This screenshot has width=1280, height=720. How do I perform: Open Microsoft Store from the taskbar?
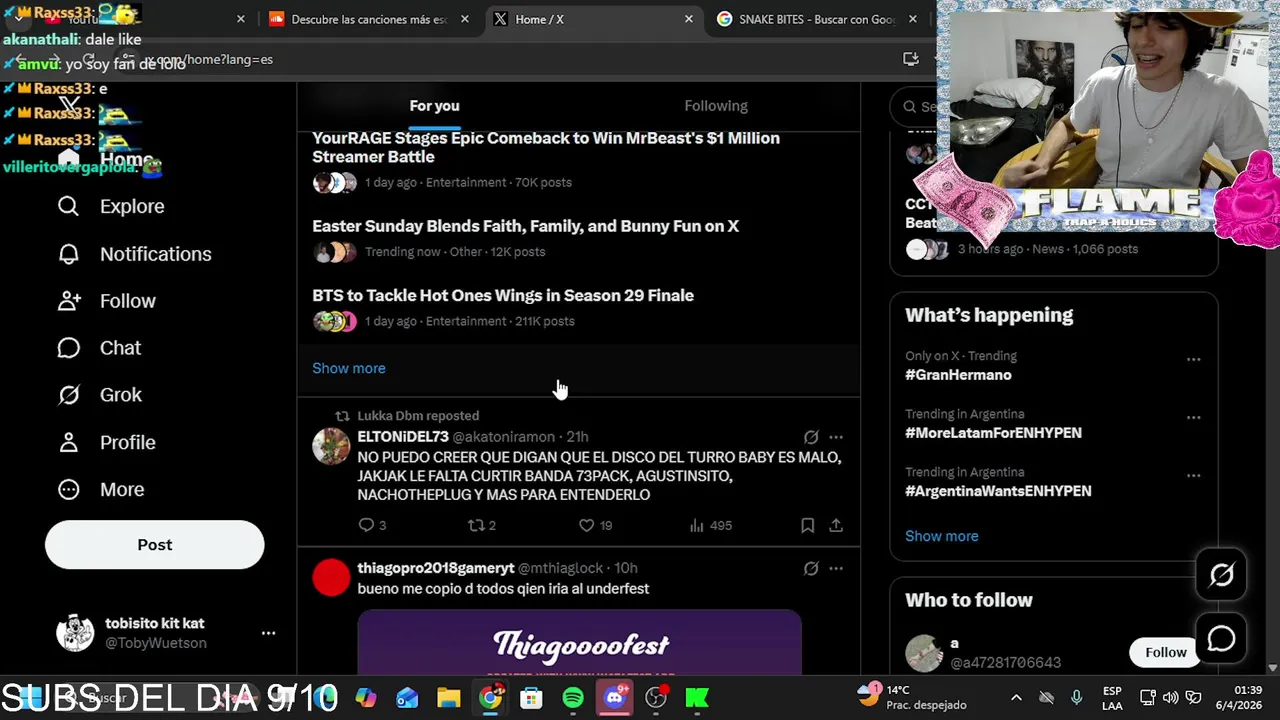[x=531, y=698]
